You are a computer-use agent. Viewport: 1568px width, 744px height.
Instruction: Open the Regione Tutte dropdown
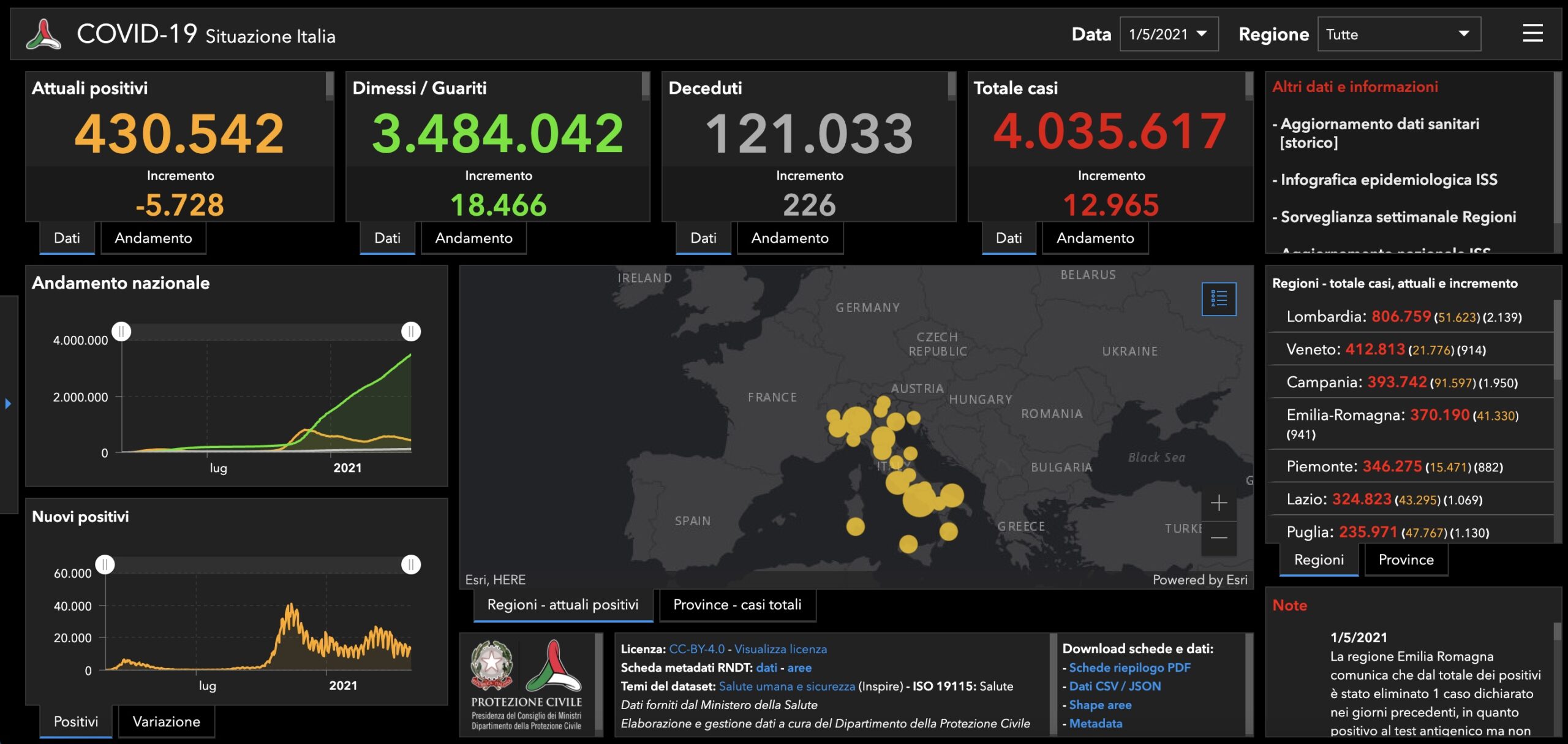(x=1398, y=34)
